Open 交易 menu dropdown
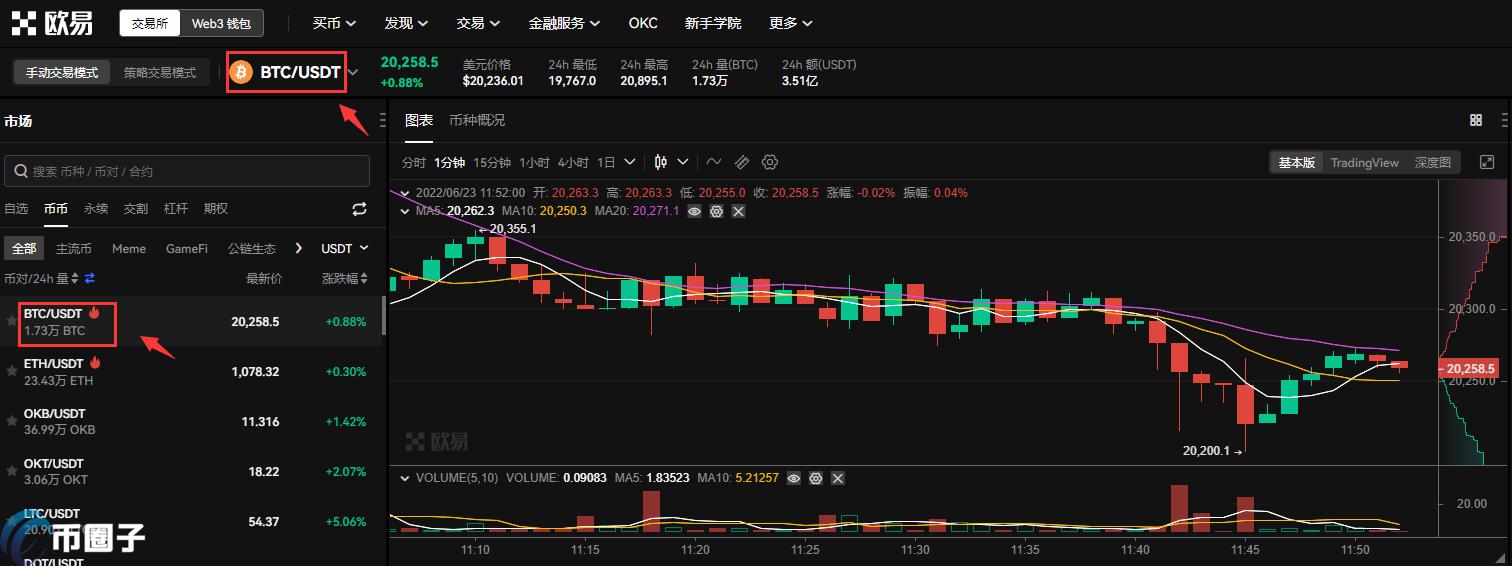 (x=478, y=23)
